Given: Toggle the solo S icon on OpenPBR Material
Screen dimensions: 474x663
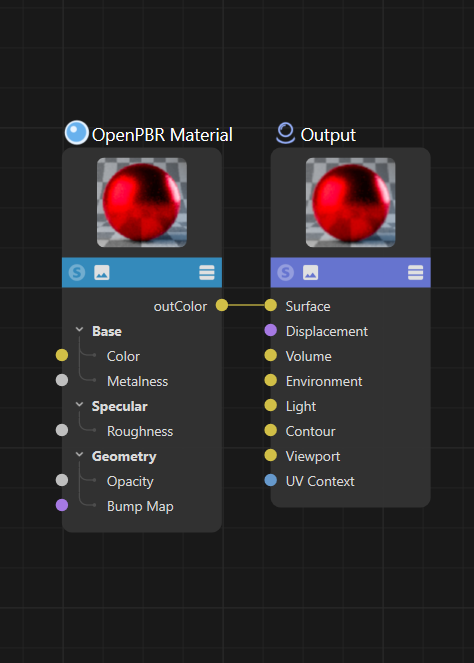Looking at the screenshot, I should pos(77,273).
